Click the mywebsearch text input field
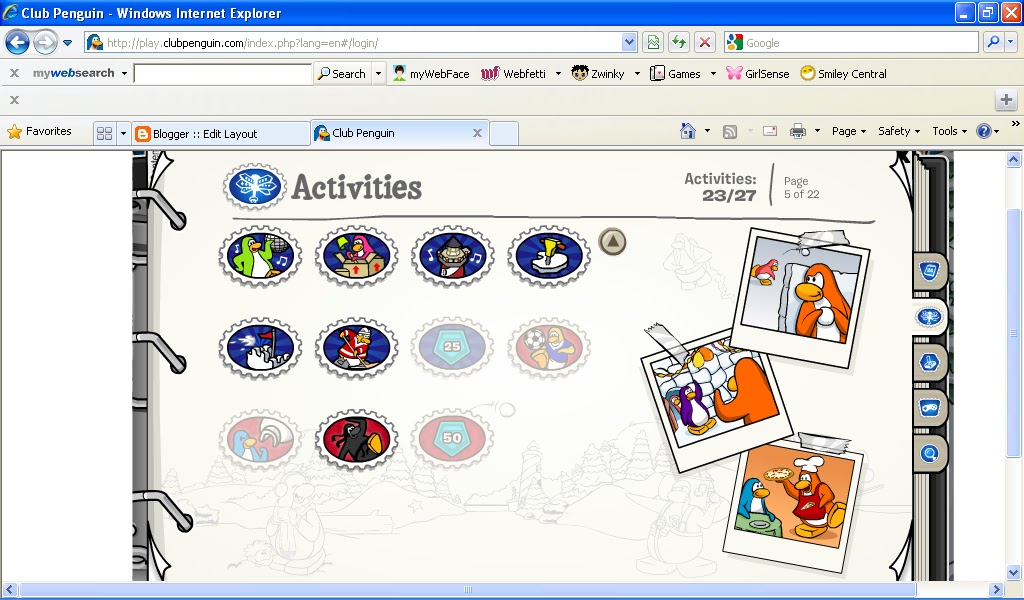The width and height of the screenshot is (1024, 600). tap(222, 73)
